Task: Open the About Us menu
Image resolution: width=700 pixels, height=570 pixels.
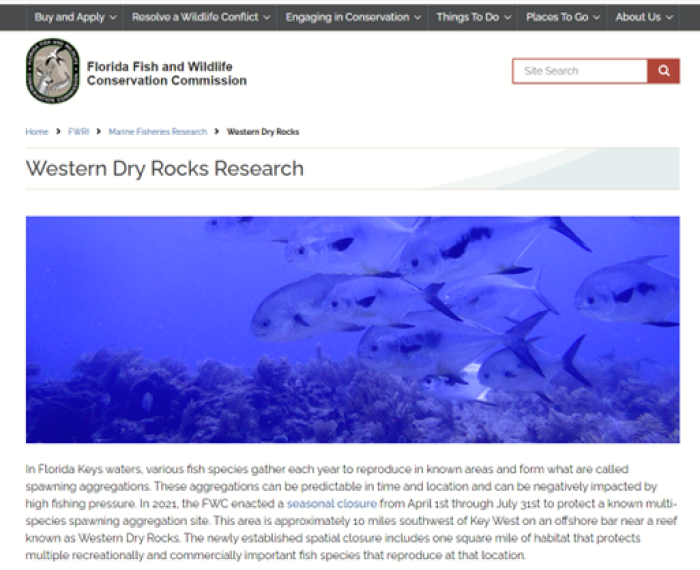Action: (644, 17)
